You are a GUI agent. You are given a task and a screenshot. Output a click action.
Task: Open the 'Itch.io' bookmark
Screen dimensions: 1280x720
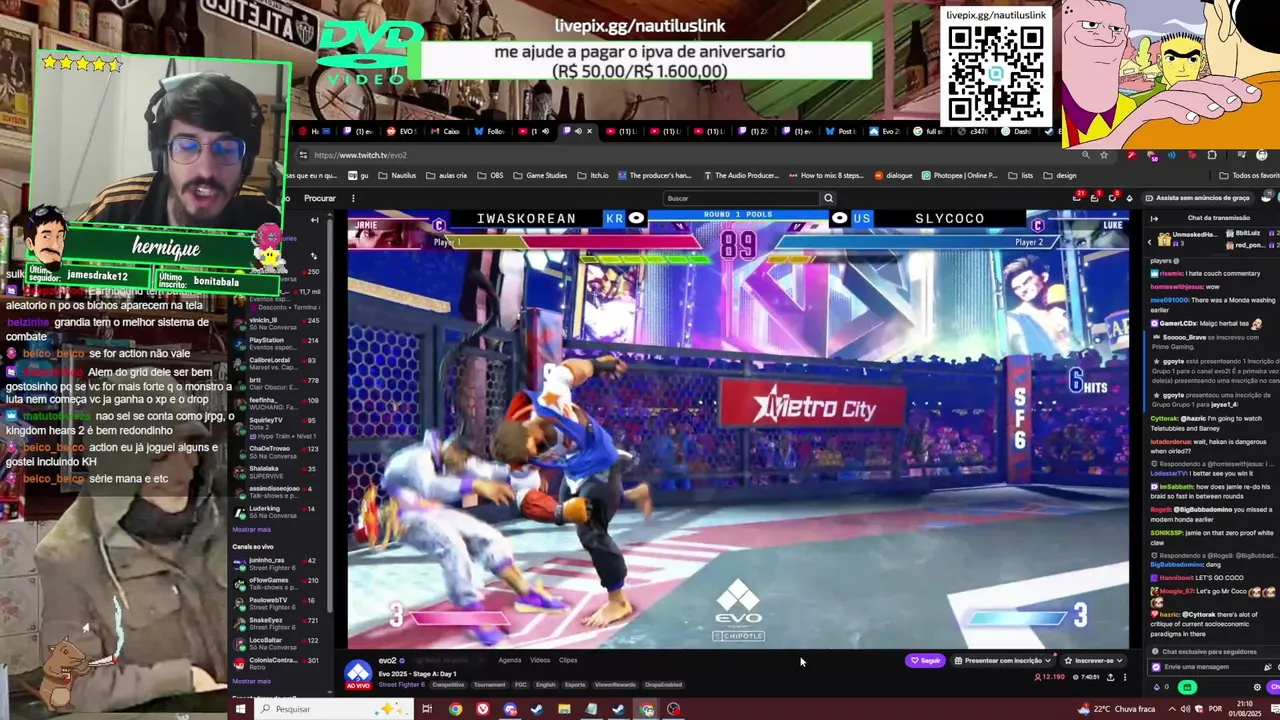593,175
